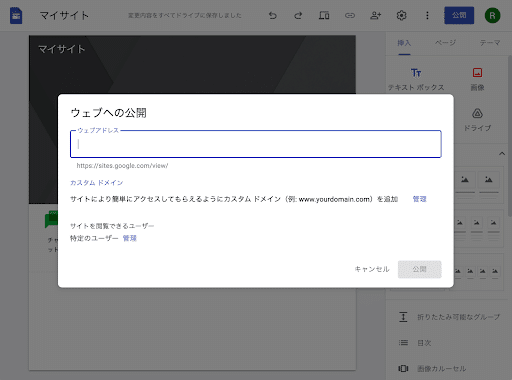Switch to the 挿入 tab

[x=404, y=43]
